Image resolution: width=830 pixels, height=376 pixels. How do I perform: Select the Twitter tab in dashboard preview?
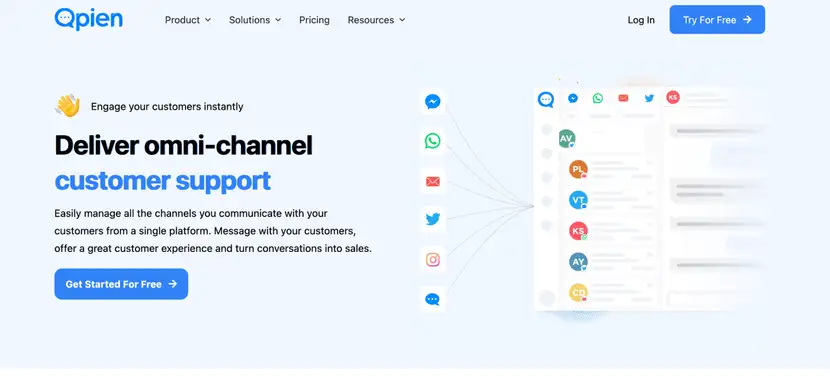tap(649, 98)
